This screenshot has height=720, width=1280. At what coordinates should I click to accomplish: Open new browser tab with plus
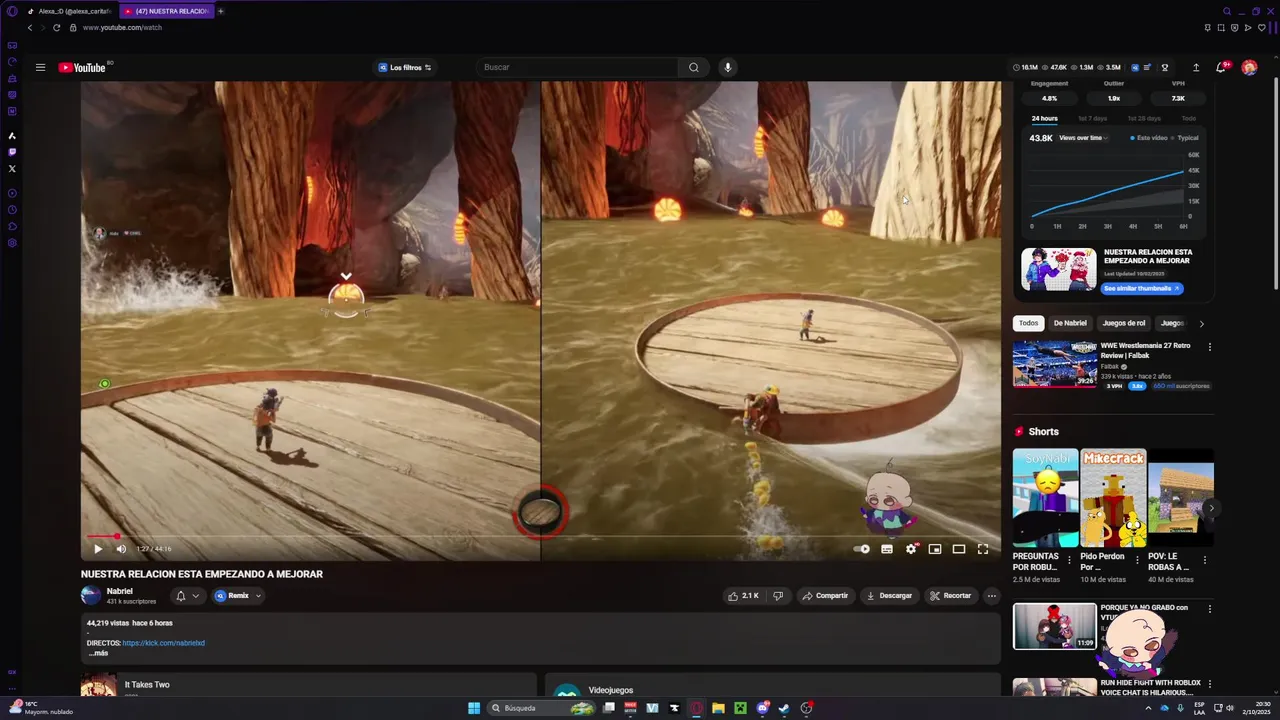point(220,11)
